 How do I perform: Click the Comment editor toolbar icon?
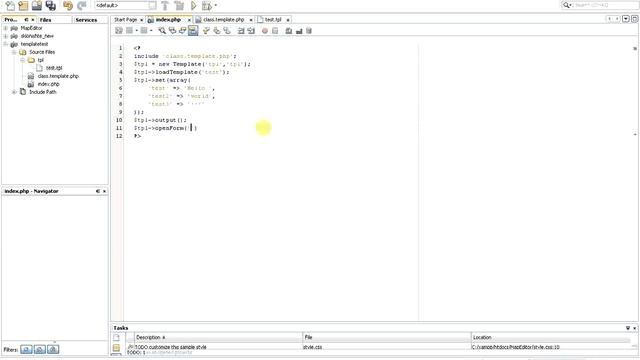pos(289,31)
